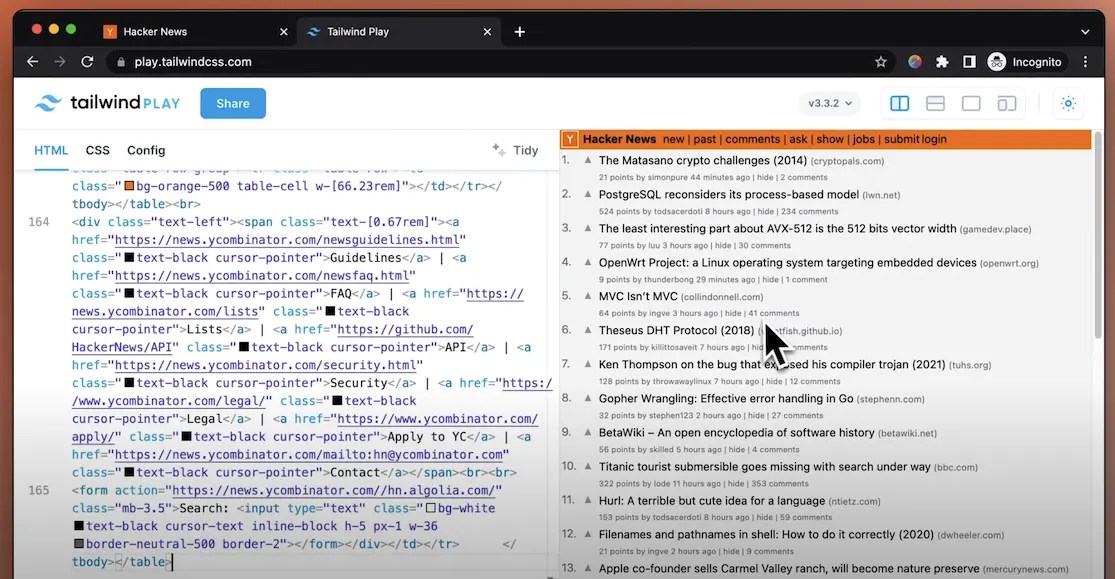The width and height of the screenshot is (1115, 579).
Task: Select the responsive design mode icon
Action: 1006,104
